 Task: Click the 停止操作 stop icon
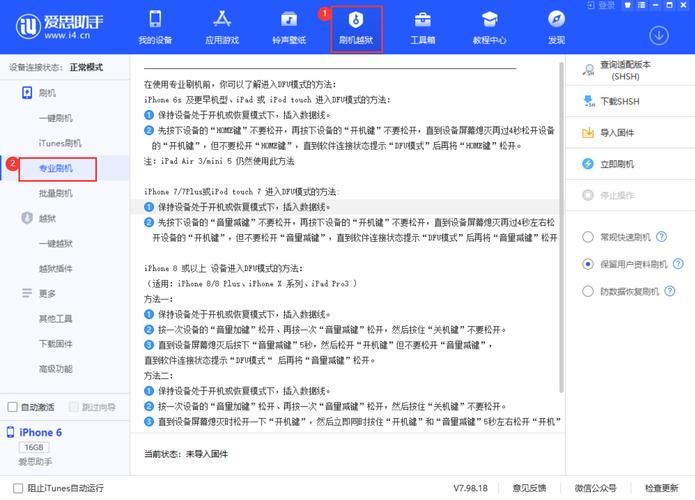tap(588, 195)
